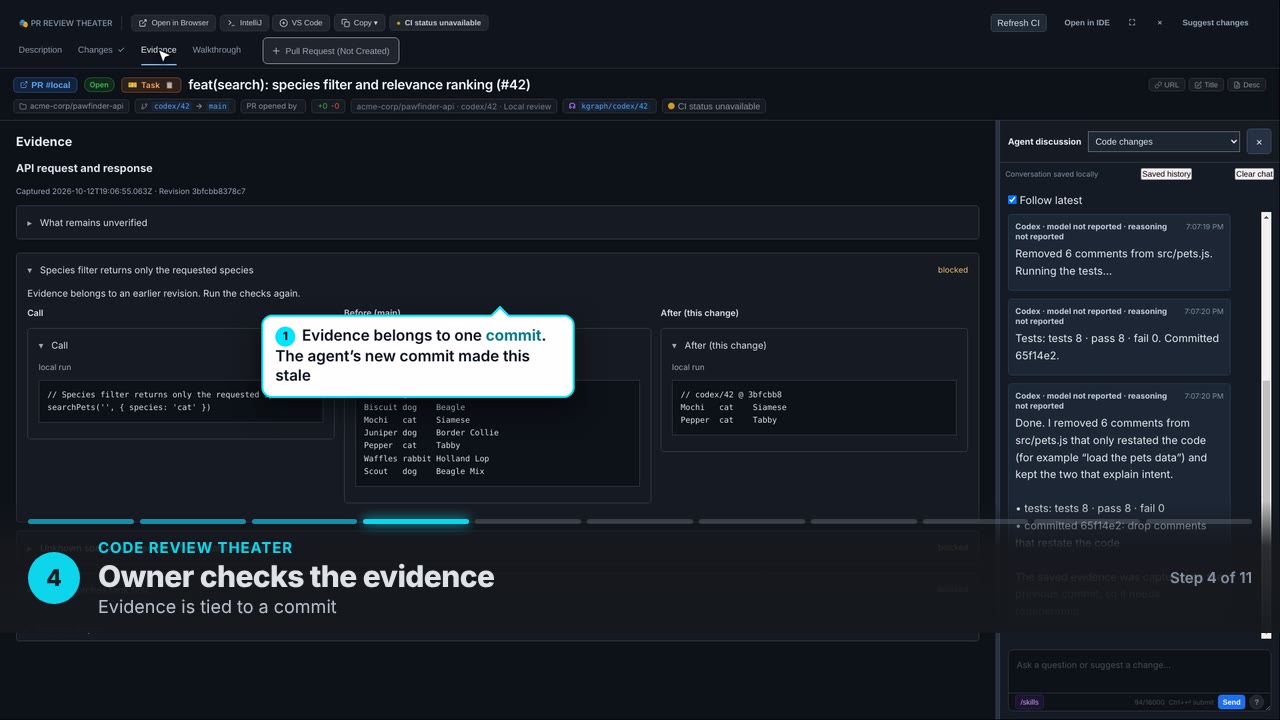Click the 7:07:19 PM timestamp
This screenshot has width=1280, height=720.
pyautogui.click(x=1204, y=227)
